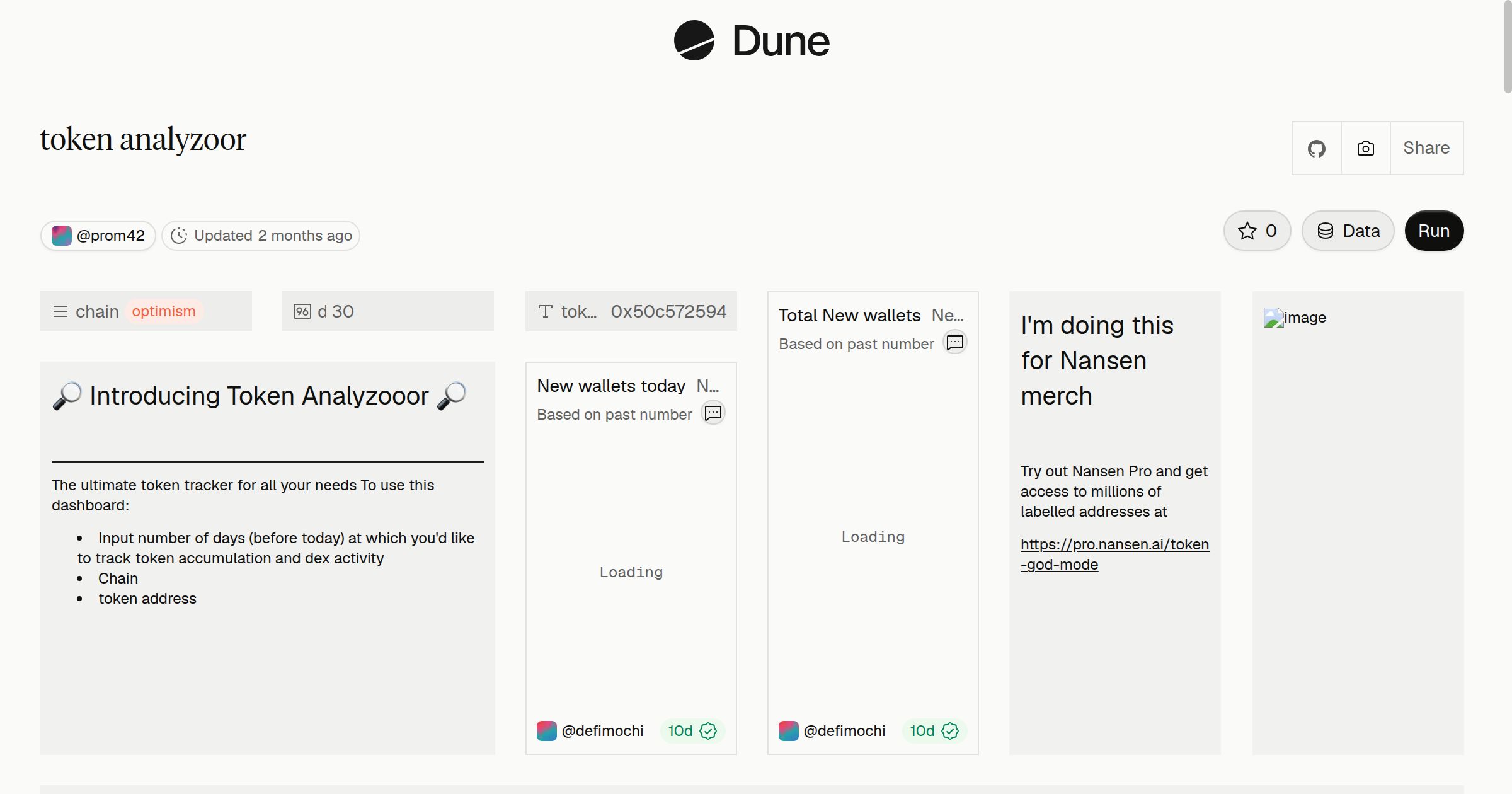Open @defimochi under New wallets today

[x=602, y=731]
